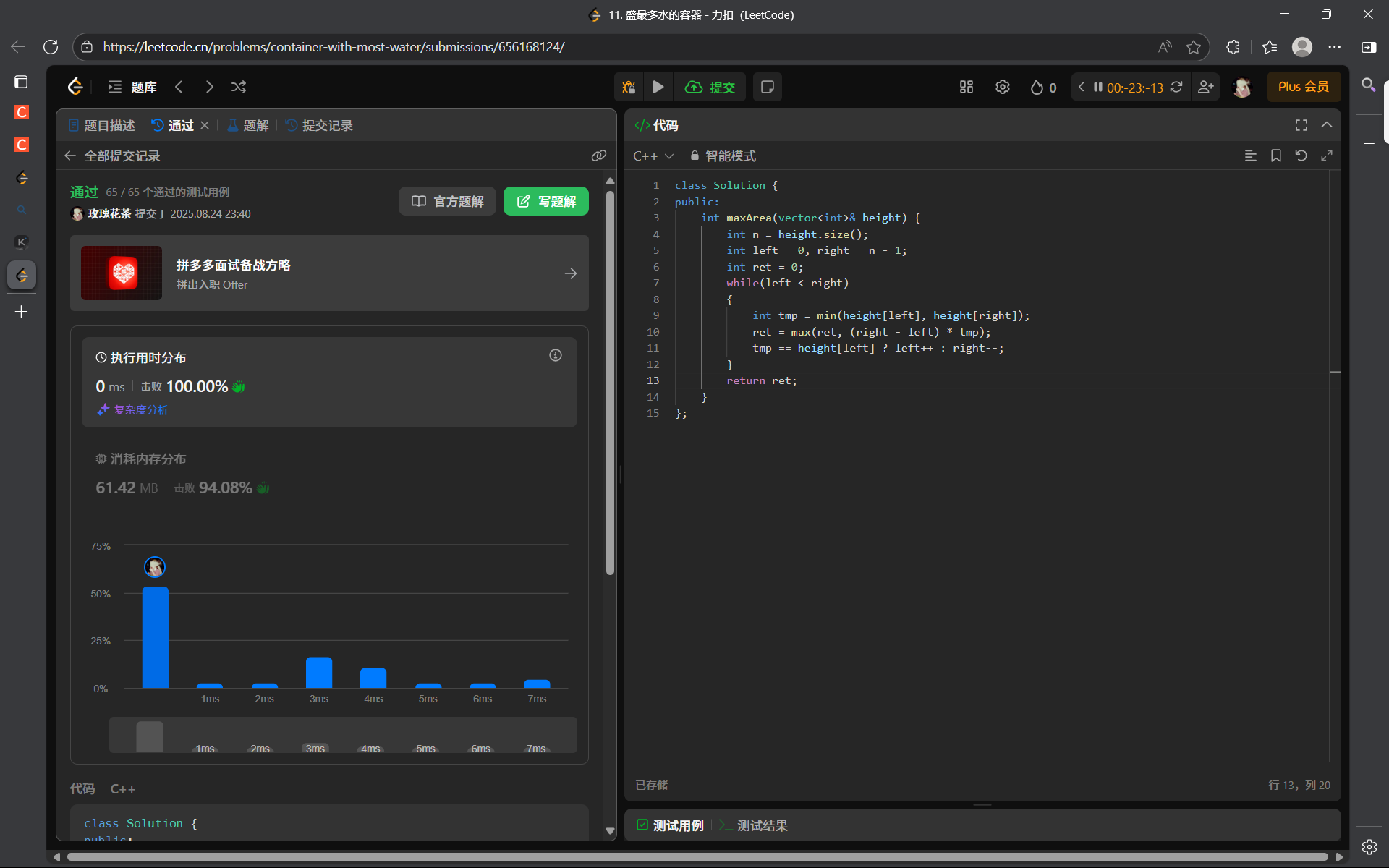Click the LeetCode logo icon
Viewport: 1389px width, 868px height.
click(x=75, y=87)
